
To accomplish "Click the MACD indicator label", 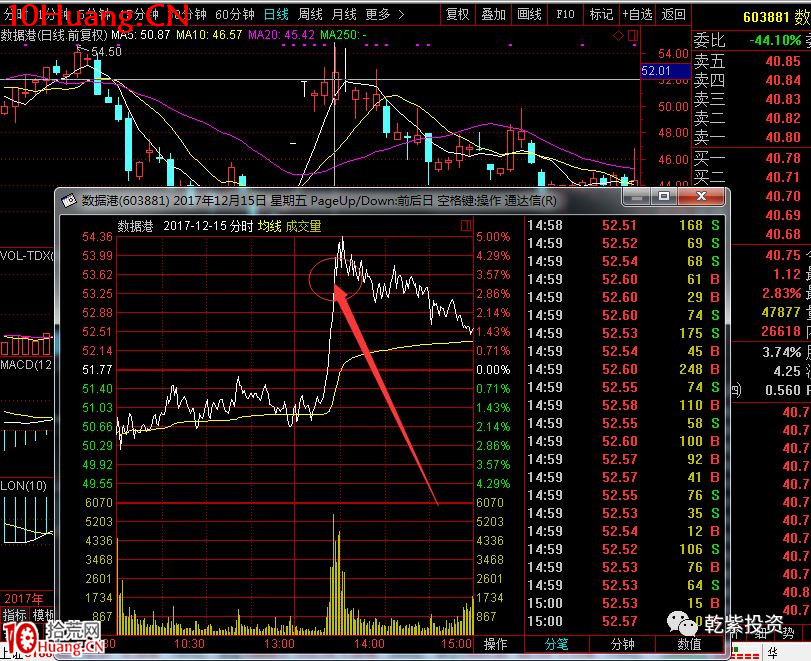I will coord(26,365).
